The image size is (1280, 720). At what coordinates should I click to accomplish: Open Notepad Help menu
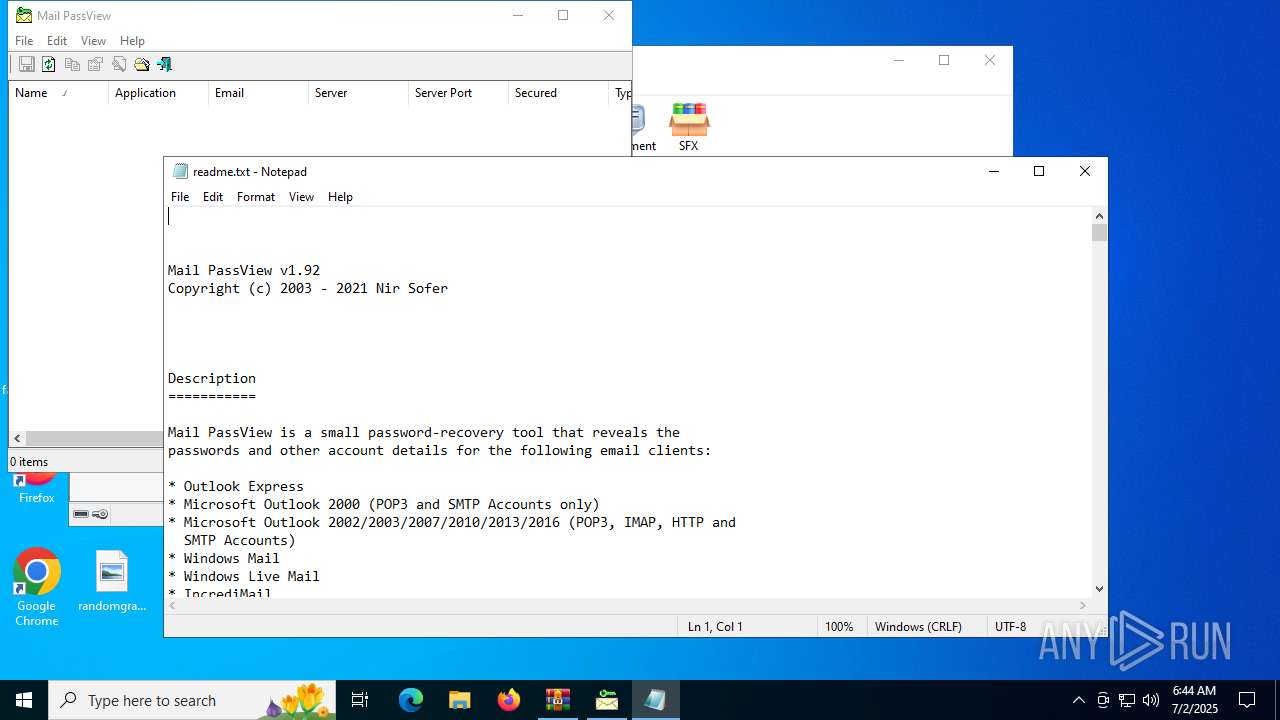pyautogui.click(x=340, y=197)
